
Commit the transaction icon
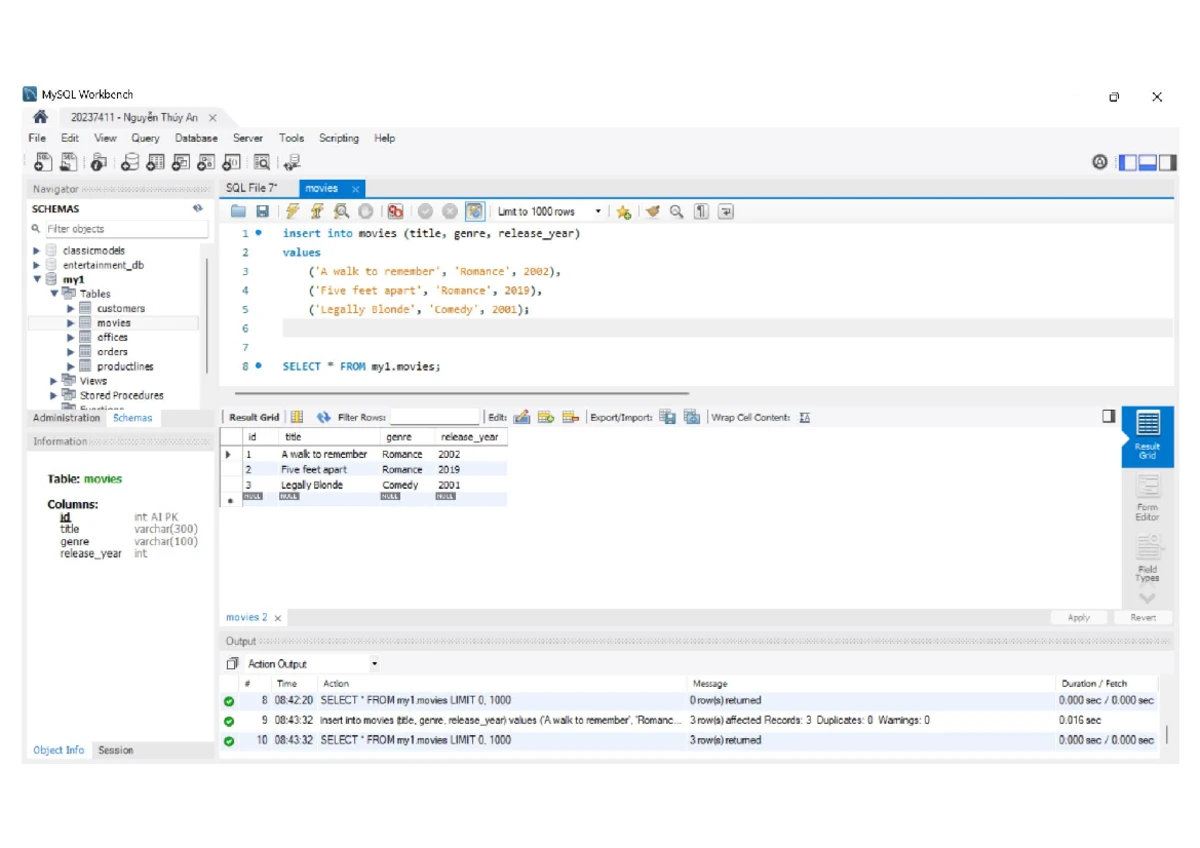pos(425,211)
